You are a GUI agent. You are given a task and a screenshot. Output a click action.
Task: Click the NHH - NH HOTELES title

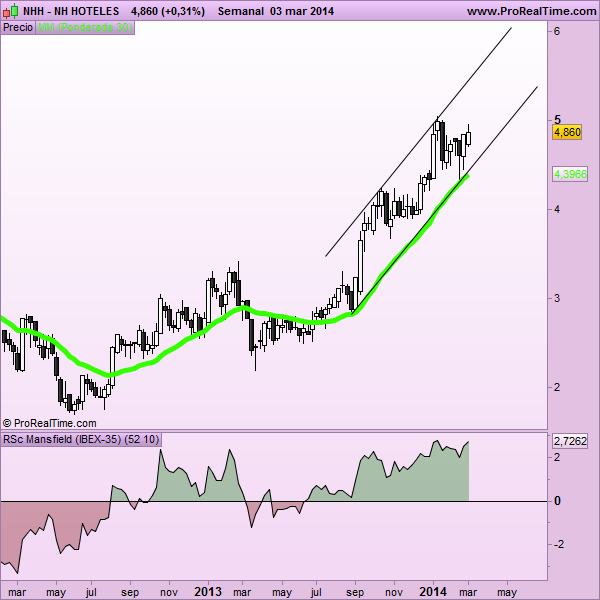[71, 11]
